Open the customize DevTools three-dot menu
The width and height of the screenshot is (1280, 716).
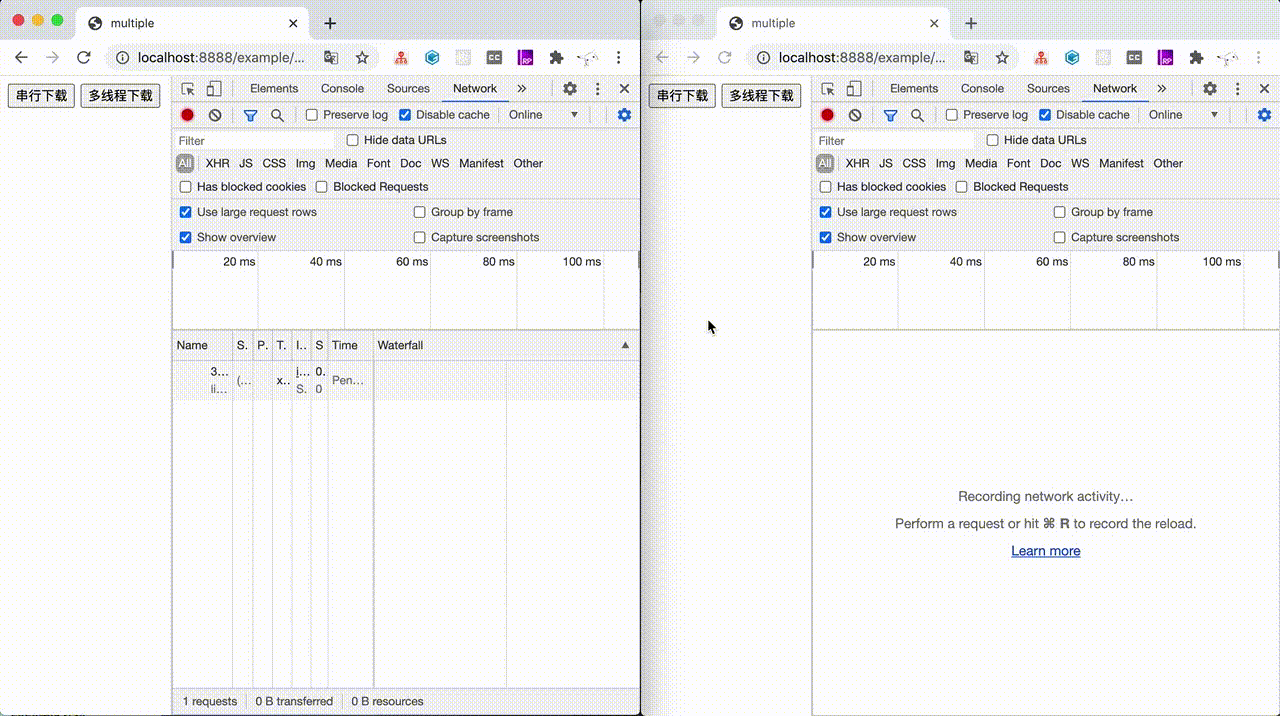click(x=598, y=89)
